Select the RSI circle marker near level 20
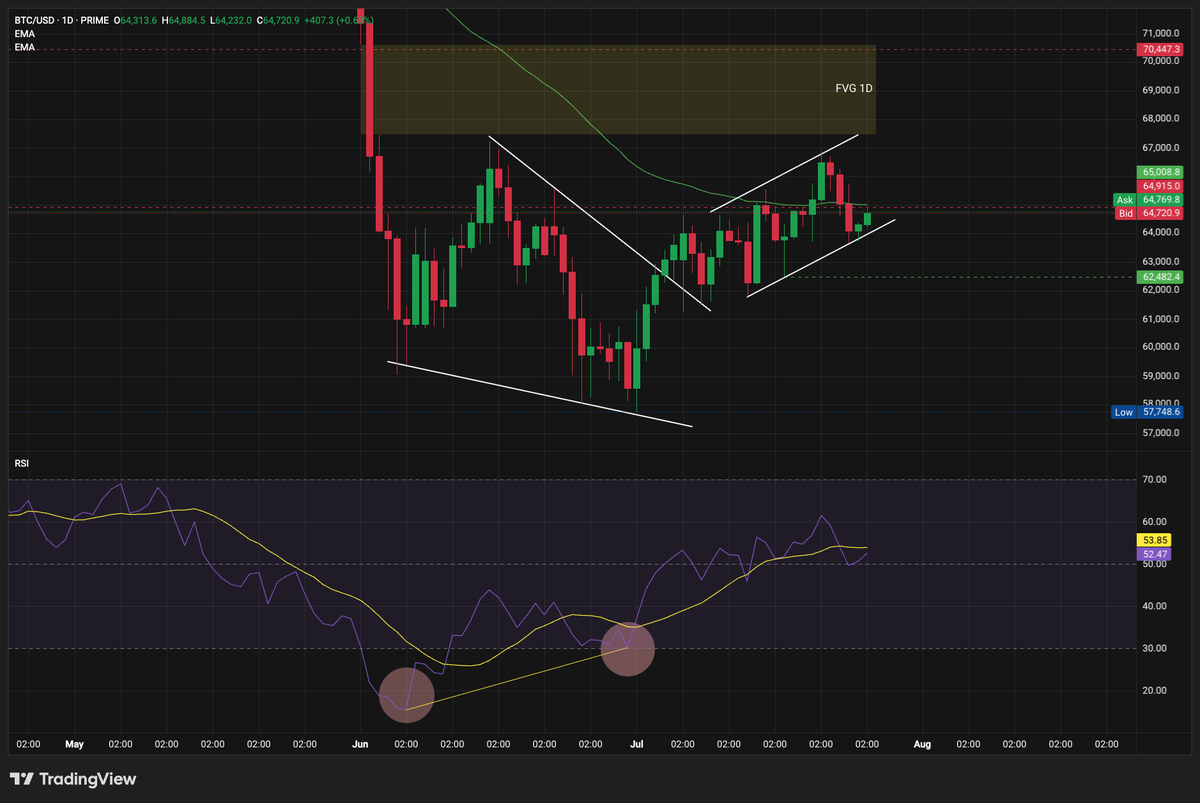 click(407, 695)
